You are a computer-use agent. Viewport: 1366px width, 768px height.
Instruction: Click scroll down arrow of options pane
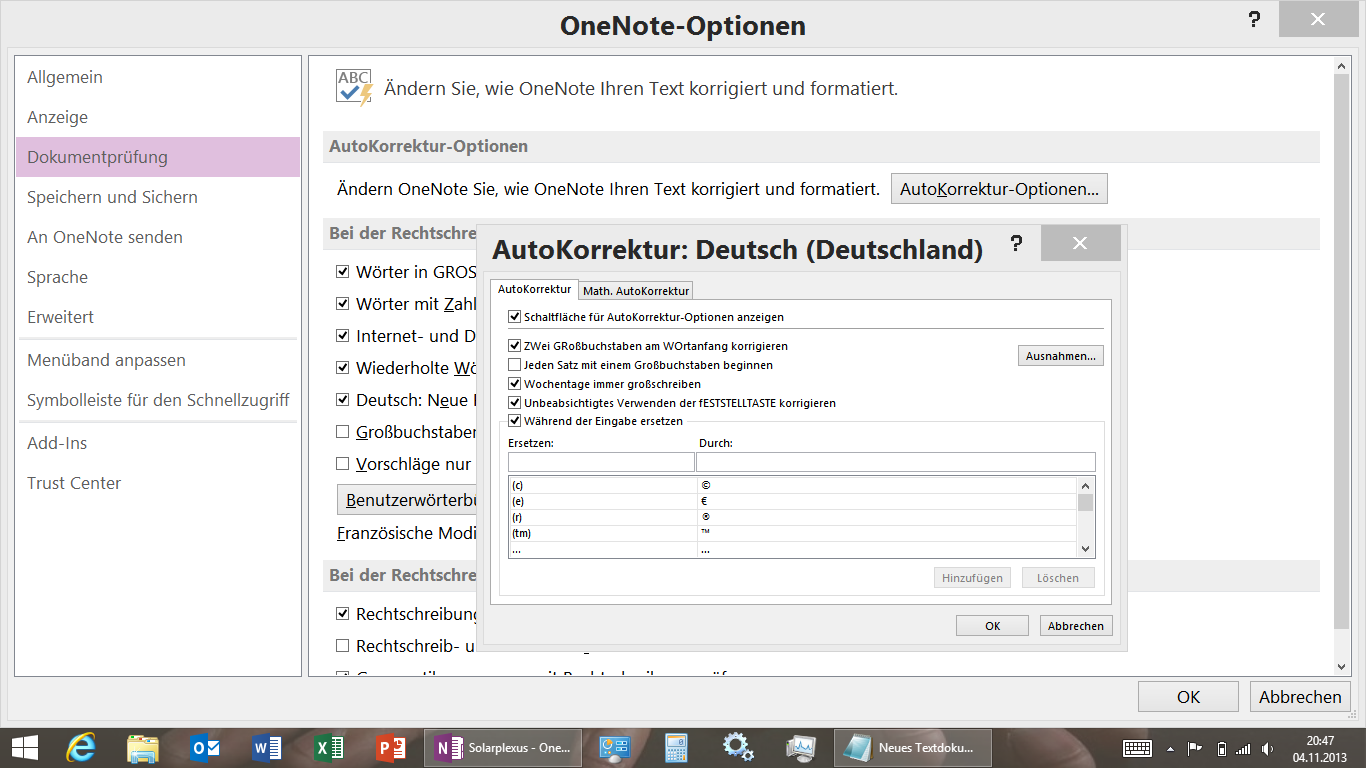[1343, 667]
